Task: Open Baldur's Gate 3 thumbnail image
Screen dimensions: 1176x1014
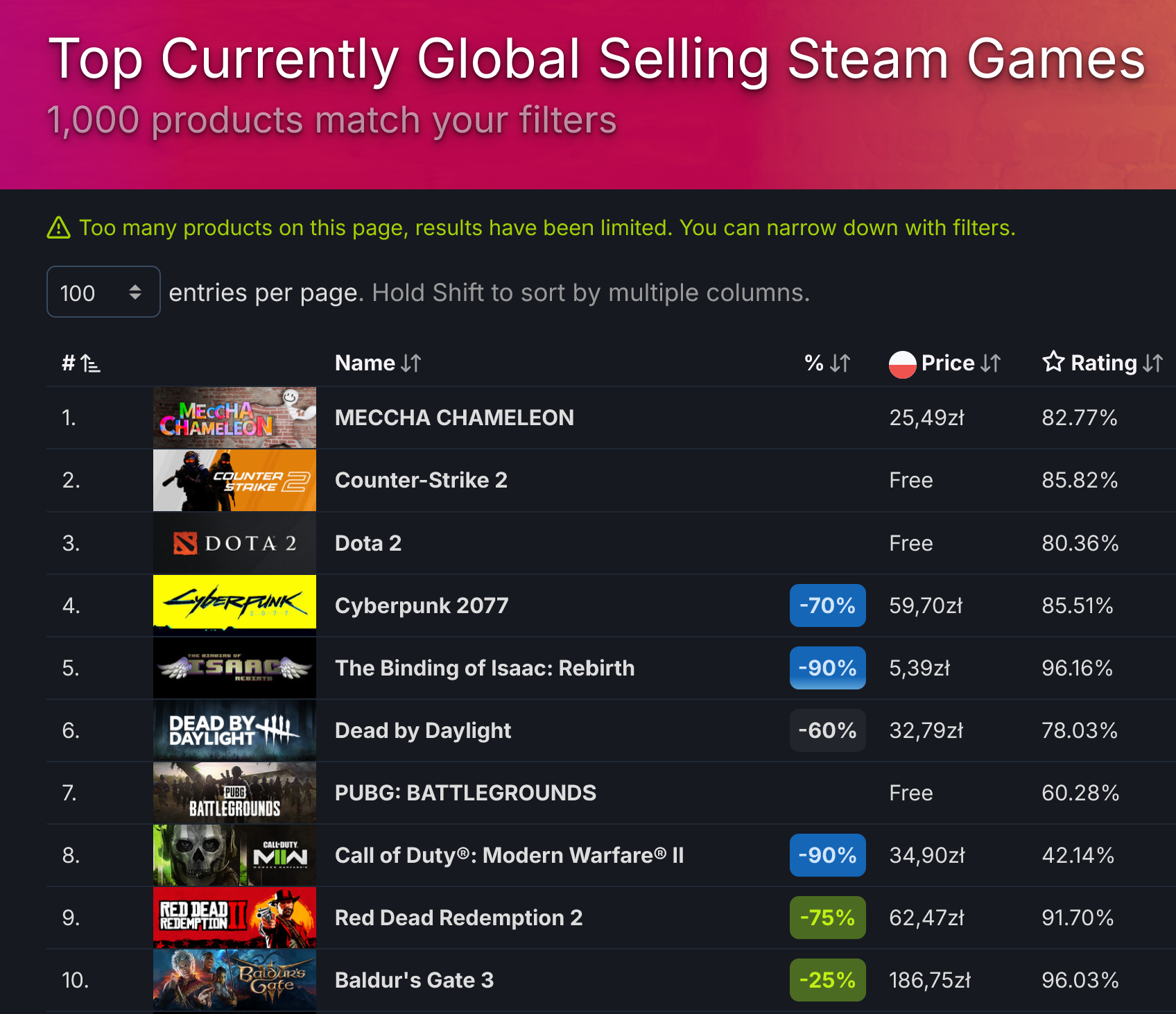Action: click(234, 980)
